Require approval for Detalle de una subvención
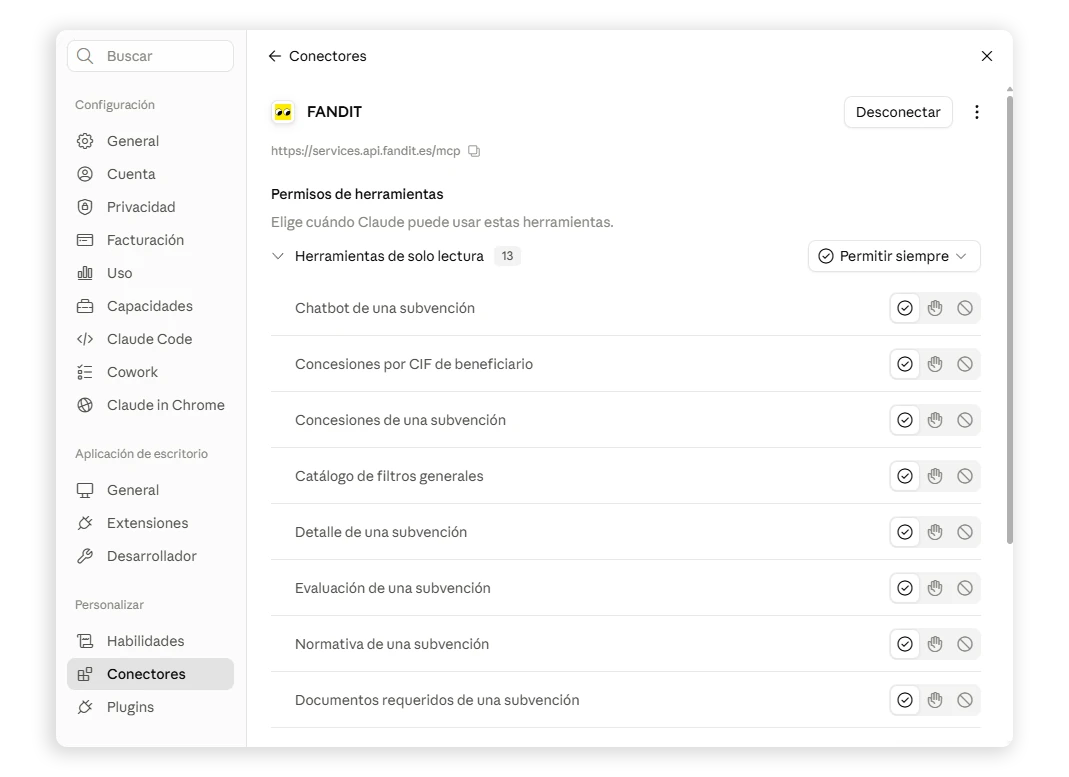Image resolution: width=1069 pixels, height=777 pixels. [935, 532]
